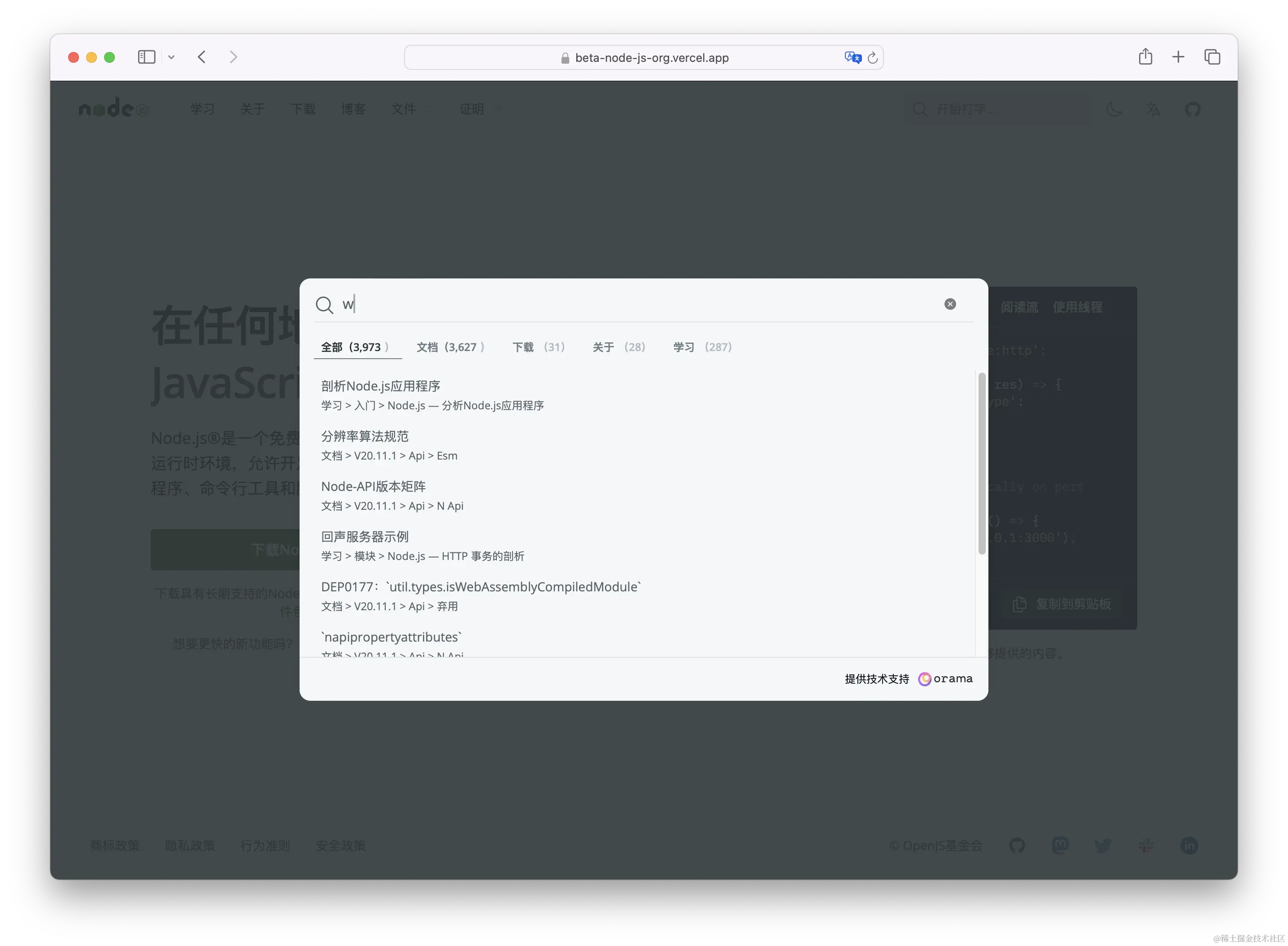1288x946 pixels.
Task: Click the address bar URL field
Action: (643, 57)
